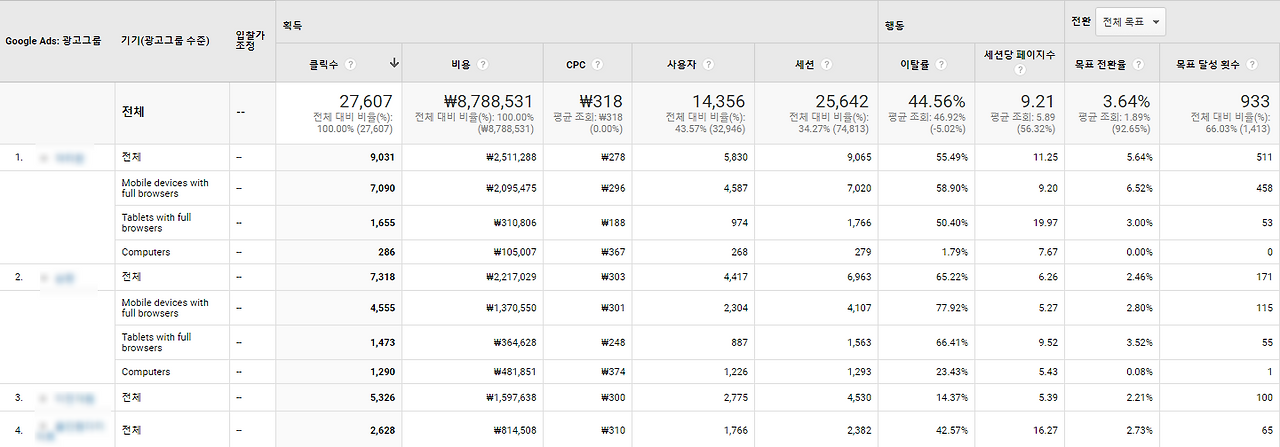Click the 전환 group label

(x=1080, y=20)
